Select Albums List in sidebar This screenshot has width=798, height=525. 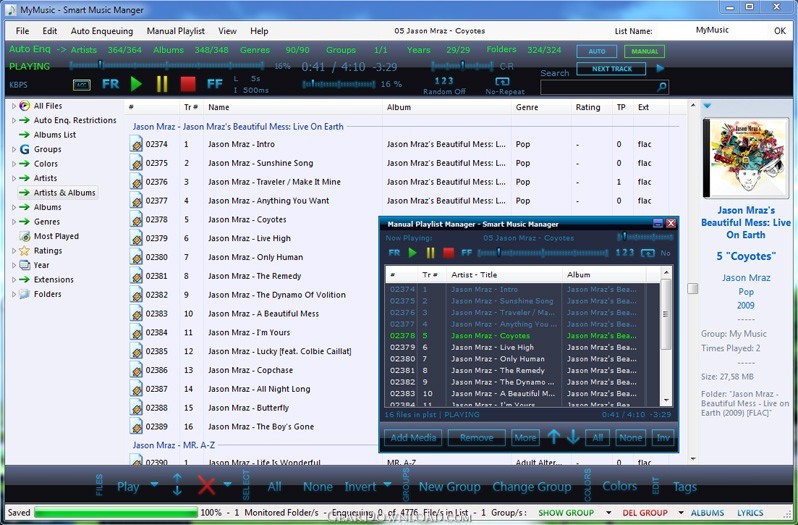pyautogui.click(x=54, y=135)
